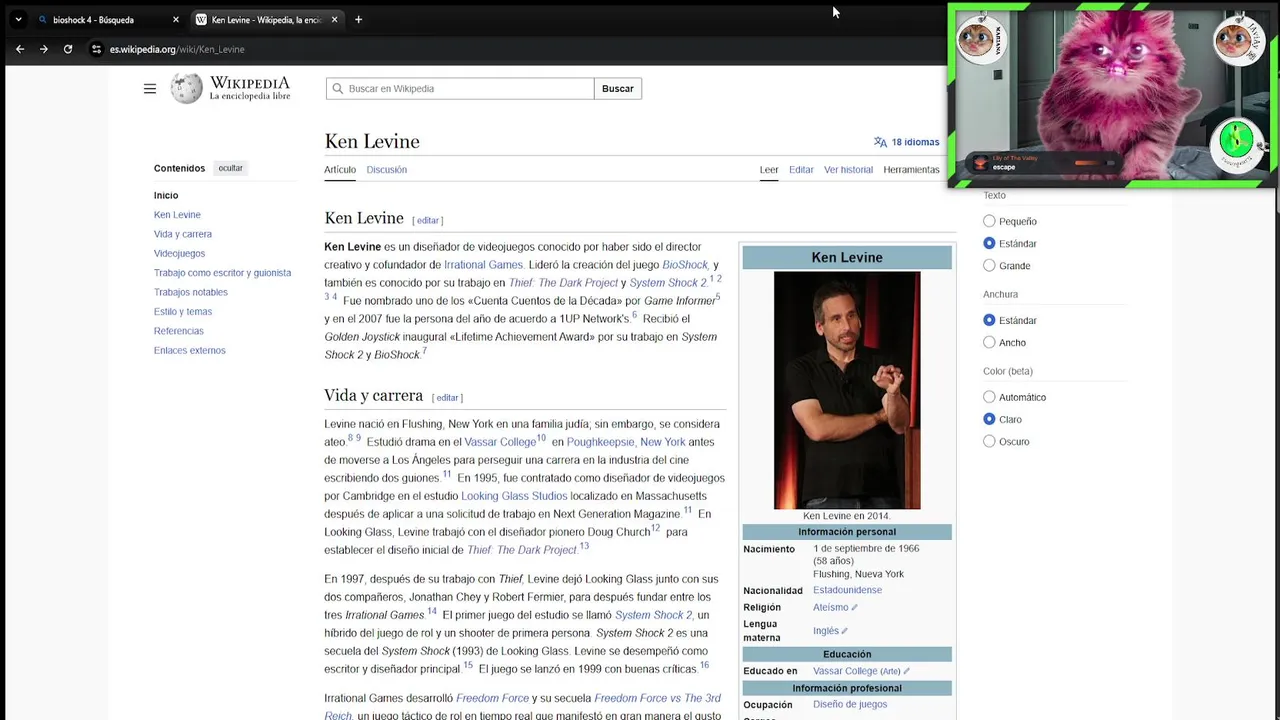Open a new browser tab with plus

point(358,19)
